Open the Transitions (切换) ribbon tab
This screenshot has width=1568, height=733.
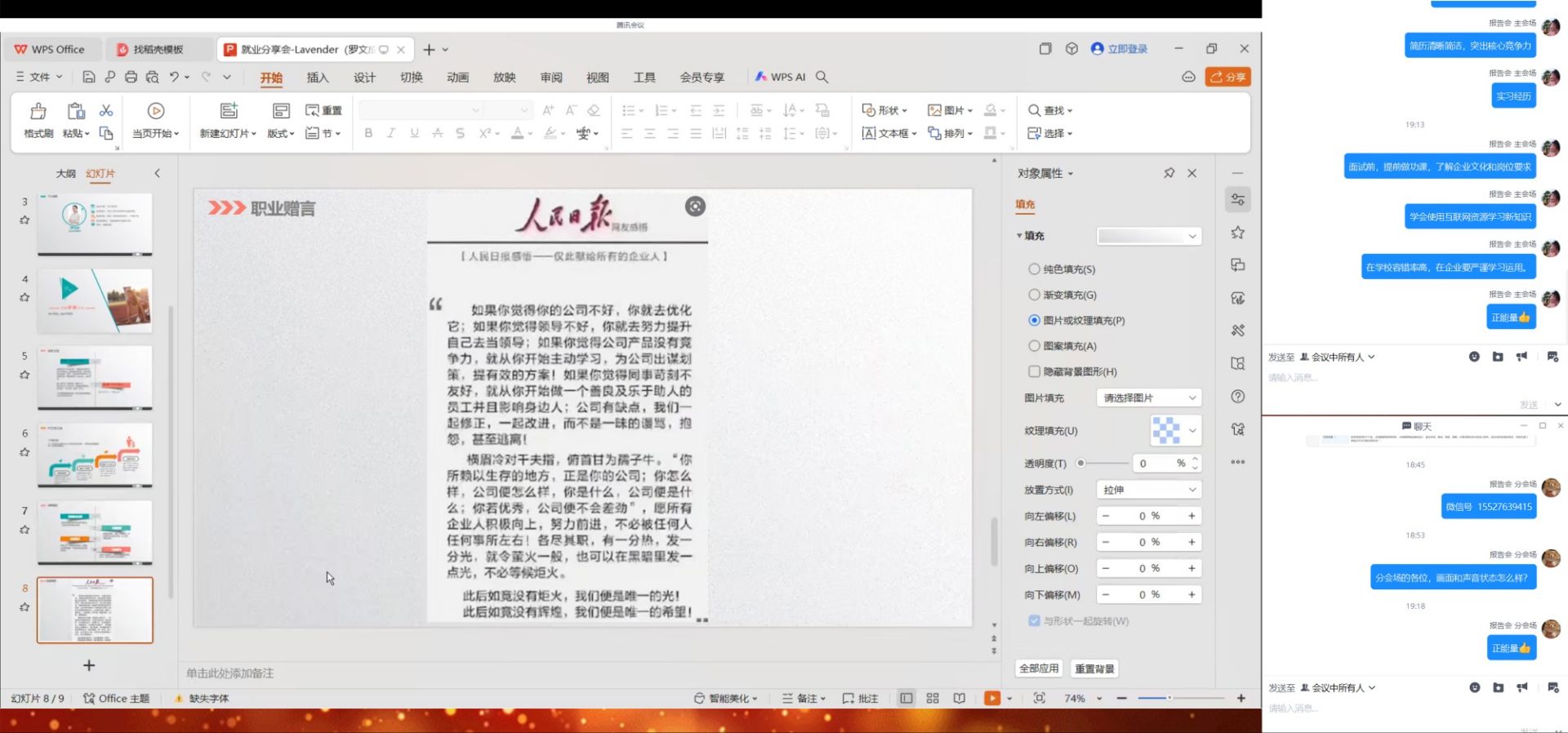coord(412,77)
